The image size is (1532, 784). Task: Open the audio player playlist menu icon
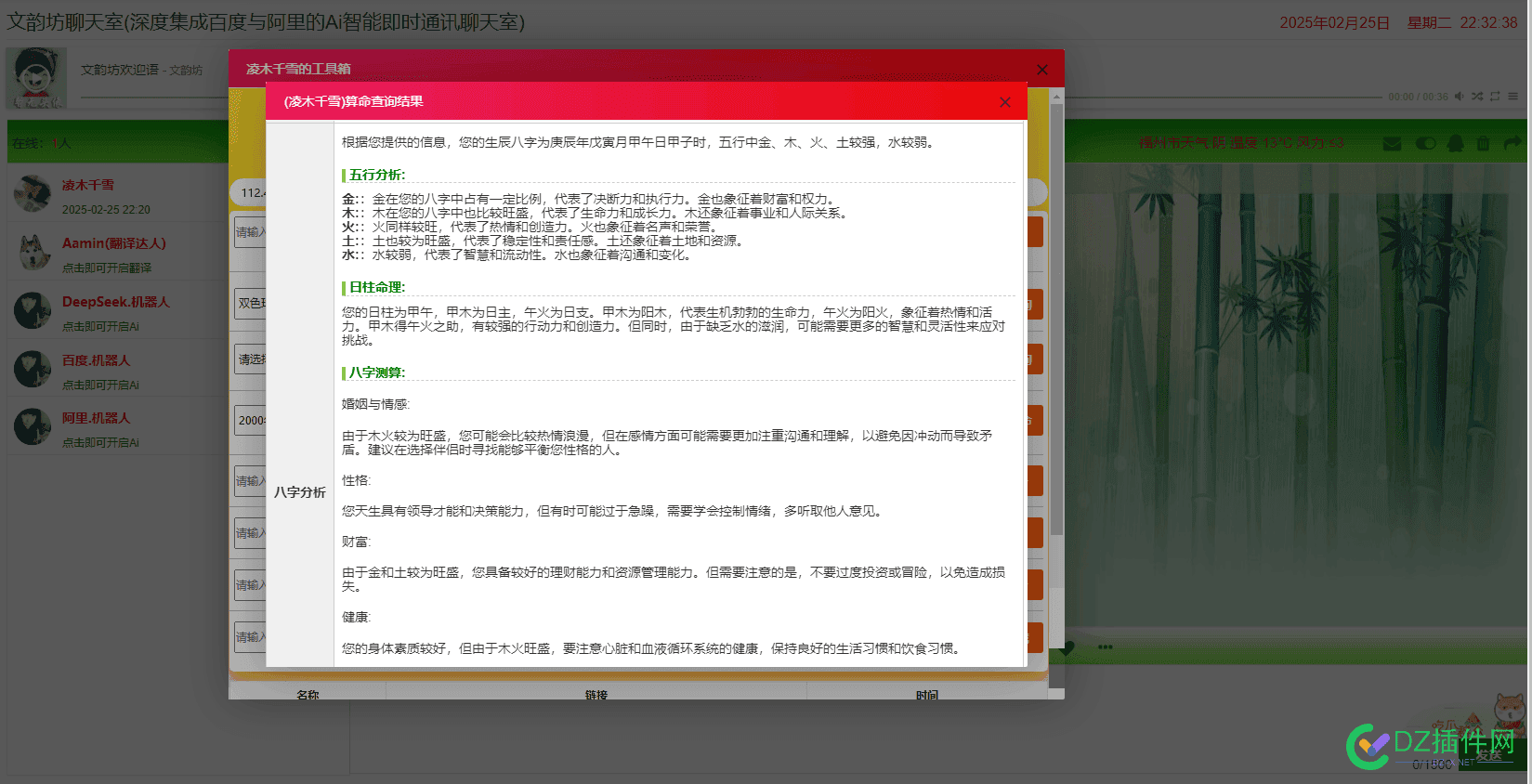[x=1512, y=97]
